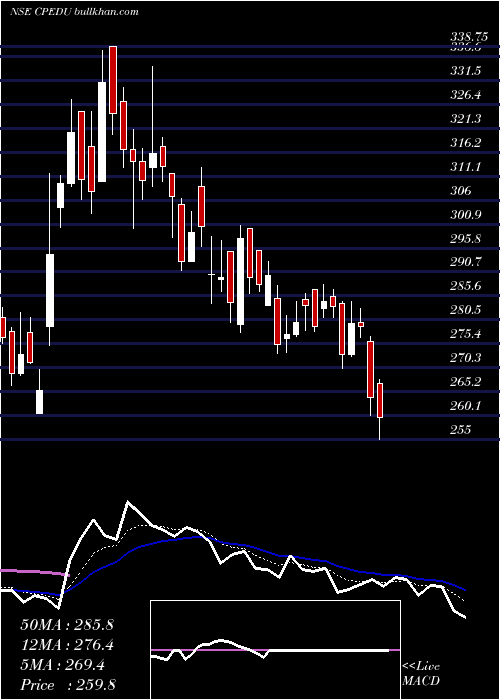Click the Price : 259.8 readout
500x700 pixels.
pyautogui.click(x=68, y=685)
